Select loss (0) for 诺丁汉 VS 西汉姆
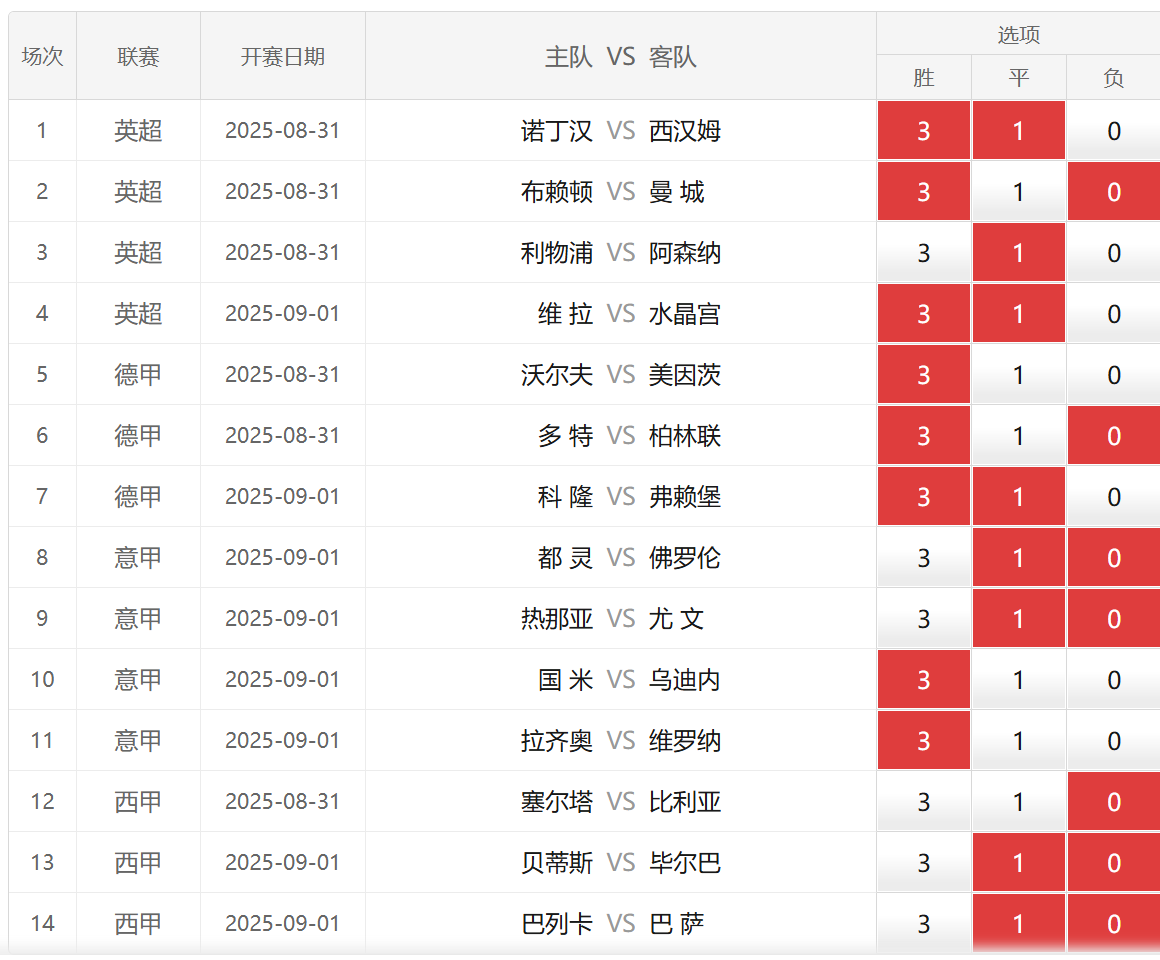1160x960 pixels. coord(1114,131)
